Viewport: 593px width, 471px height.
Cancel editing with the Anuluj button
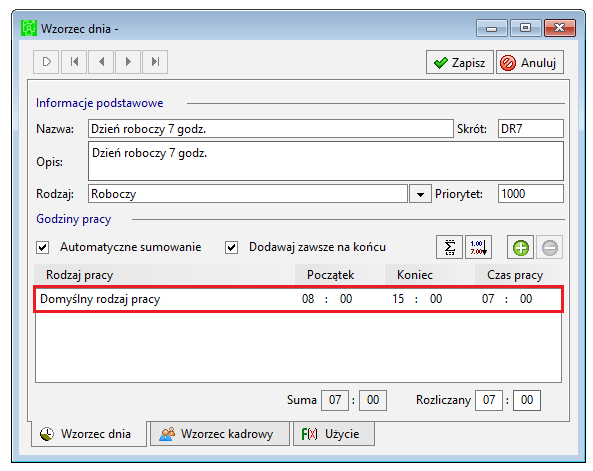[x=529, y=62]
